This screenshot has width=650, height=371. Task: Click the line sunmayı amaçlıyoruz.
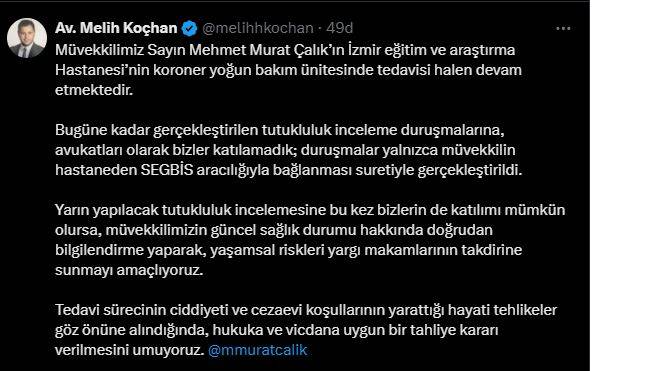click(x=129, y=270)
